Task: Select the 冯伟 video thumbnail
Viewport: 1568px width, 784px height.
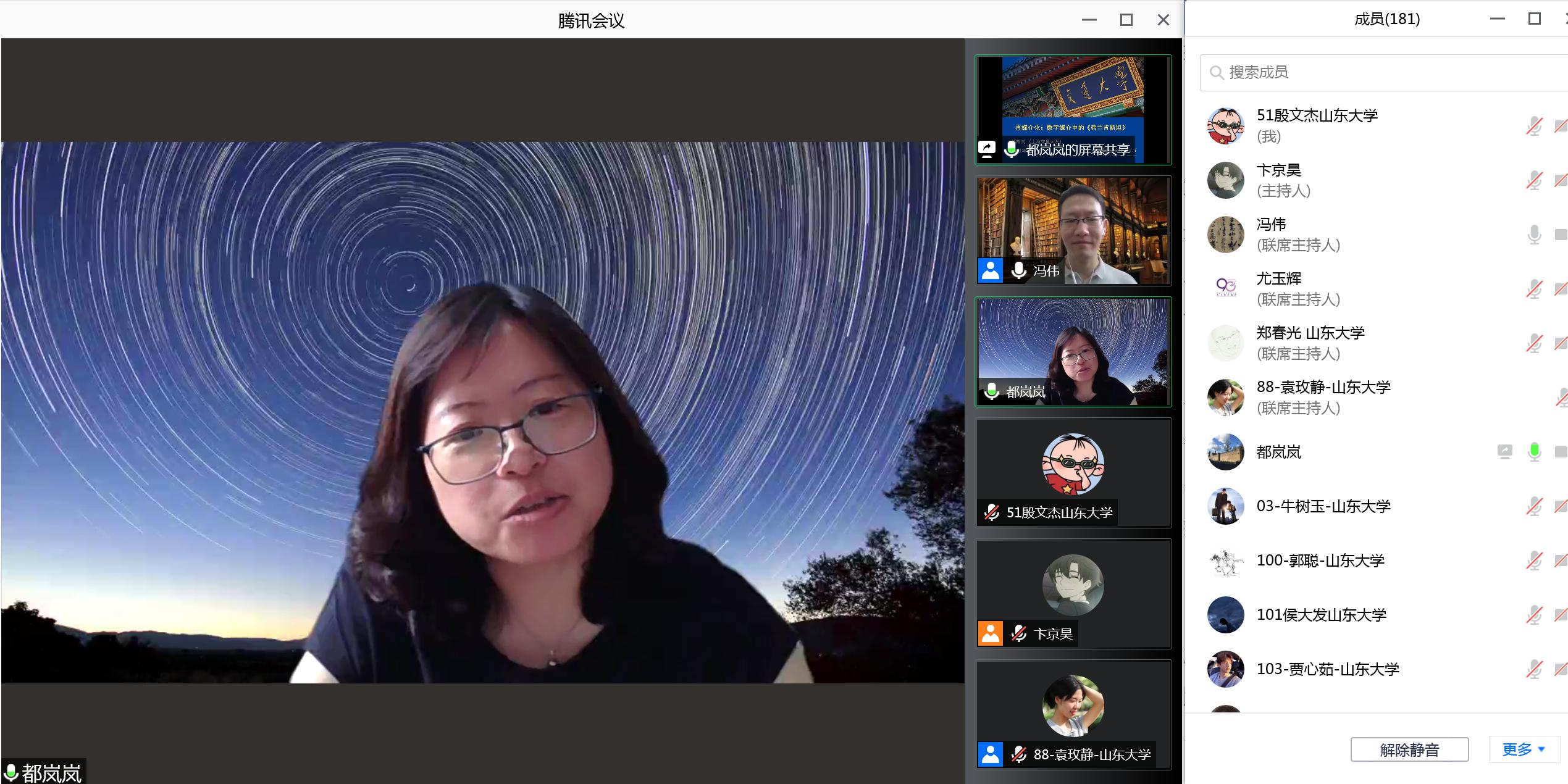Action: [x=1073, y=230]
